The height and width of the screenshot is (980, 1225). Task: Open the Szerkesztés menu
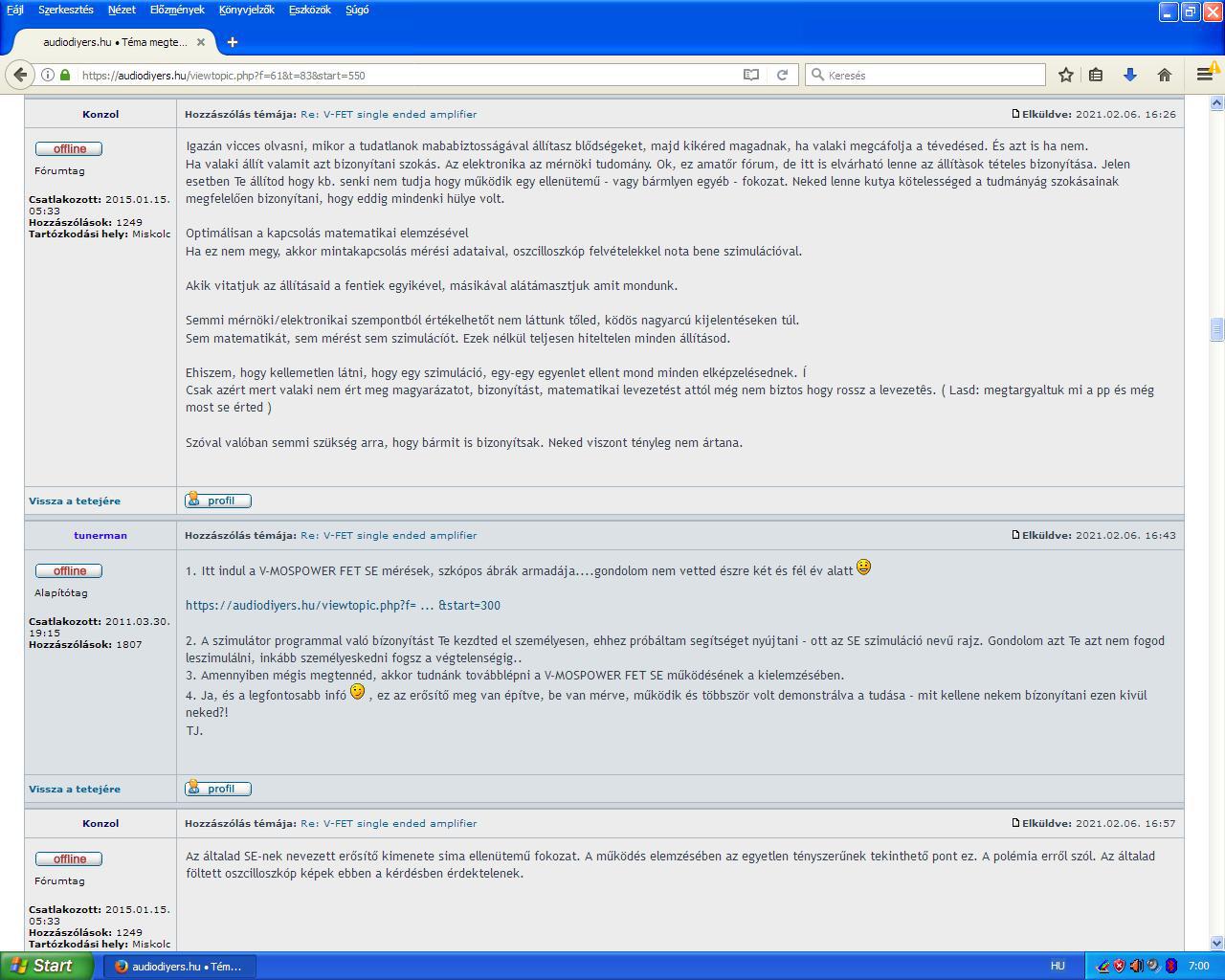tap(66, 10)
